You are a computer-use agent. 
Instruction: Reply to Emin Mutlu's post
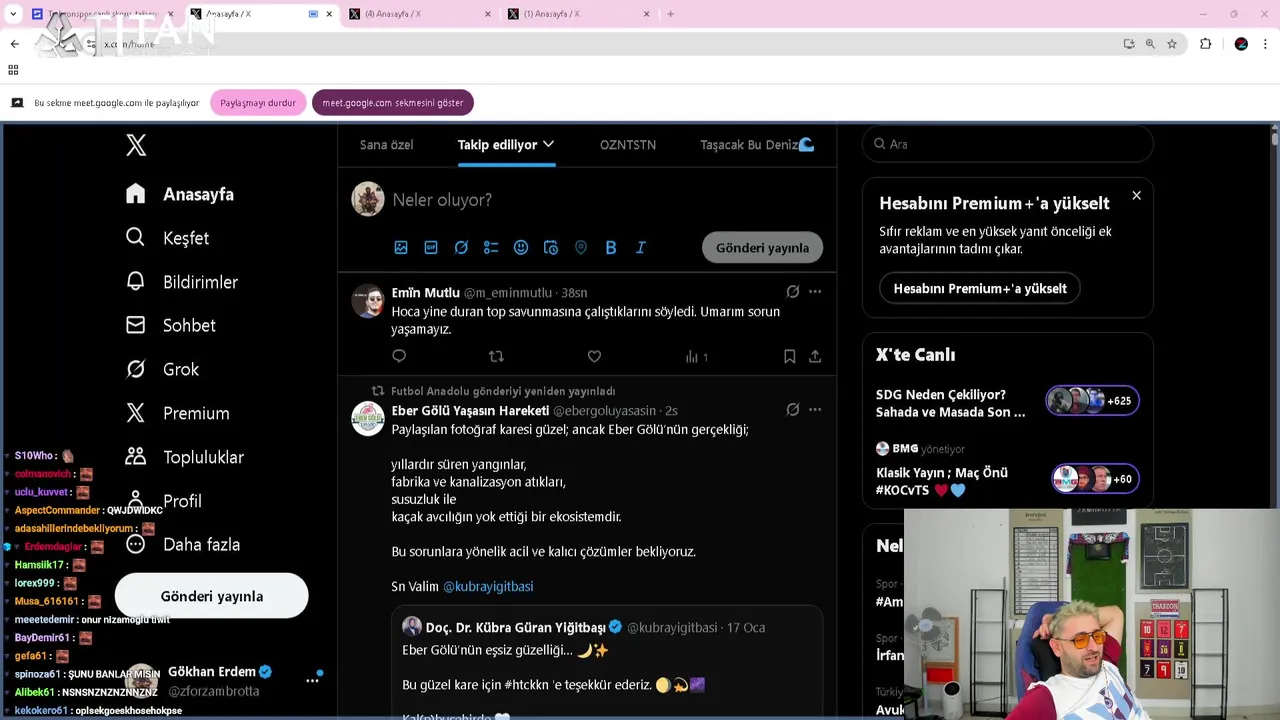399,356
